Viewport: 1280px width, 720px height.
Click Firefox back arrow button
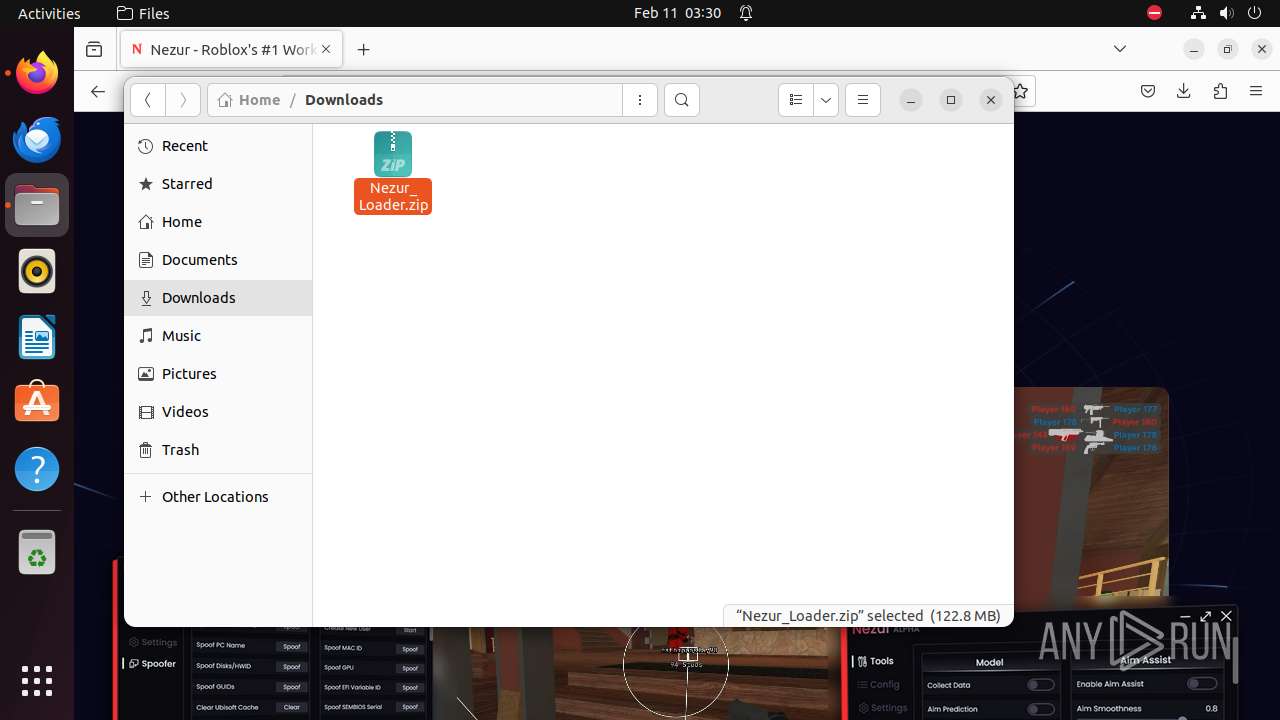point(97,91)
